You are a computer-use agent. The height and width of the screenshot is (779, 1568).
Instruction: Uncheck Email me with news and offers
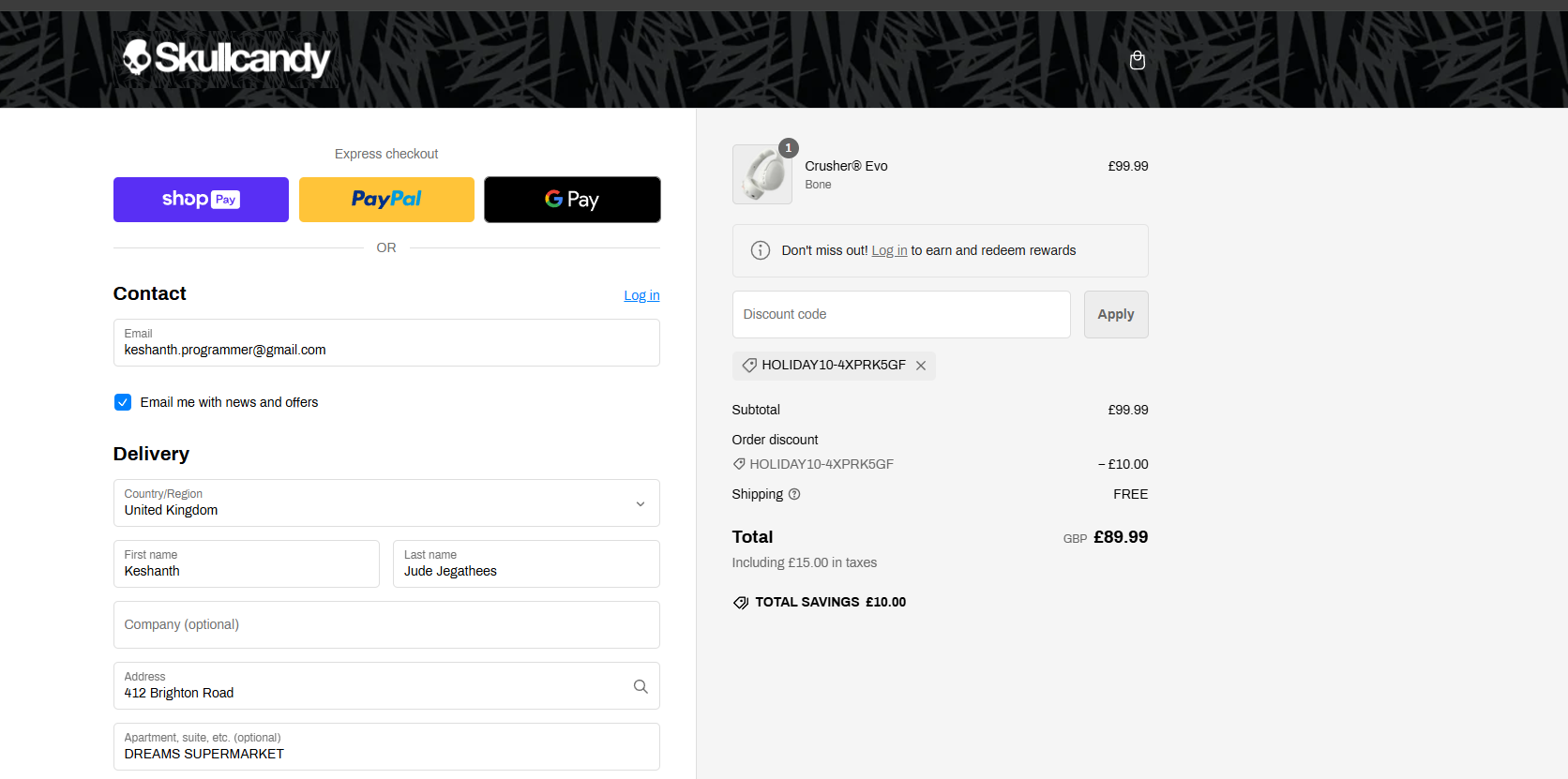(123, 402)
